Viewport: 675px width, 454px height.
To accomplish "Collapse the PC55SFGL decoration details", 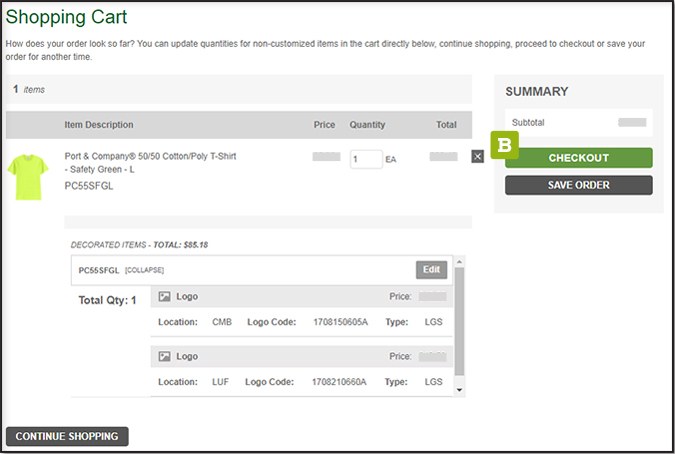I will coord(144,270).
